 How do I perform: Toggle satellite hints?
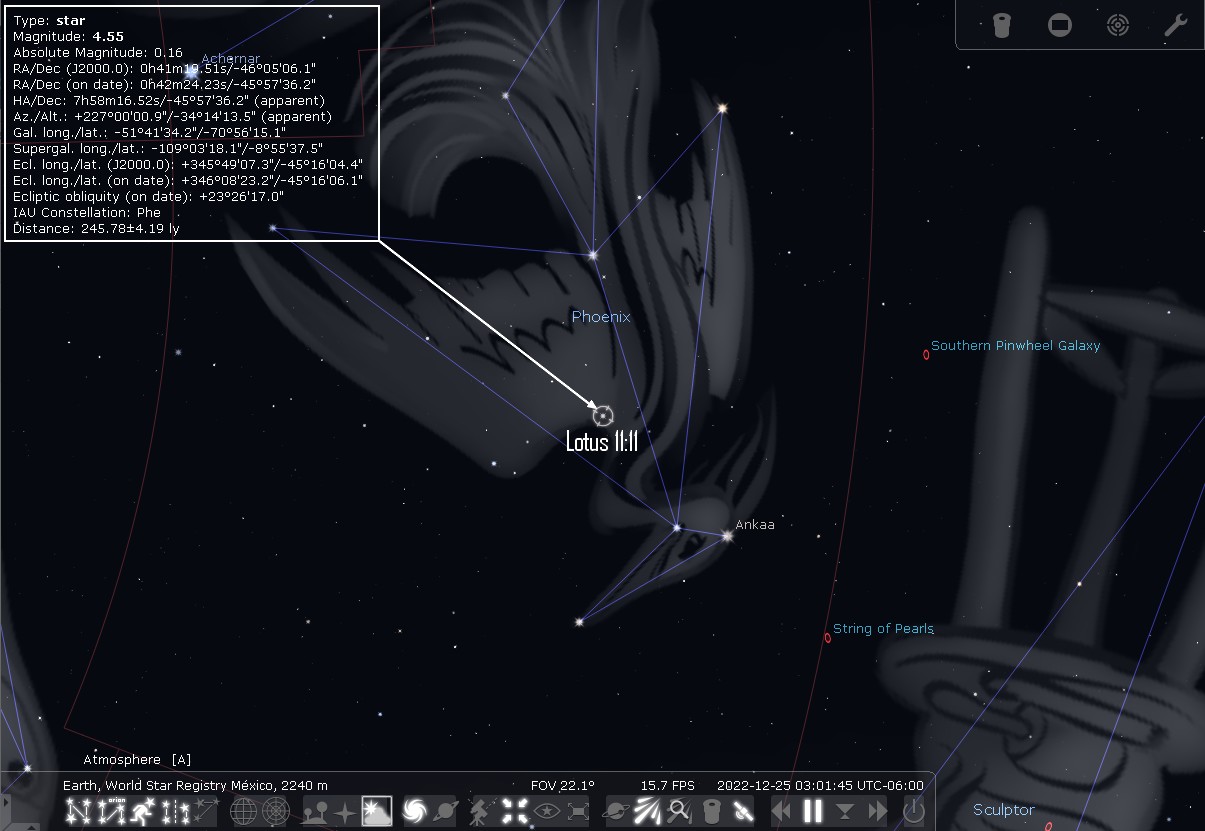click(x=742, y=811)
